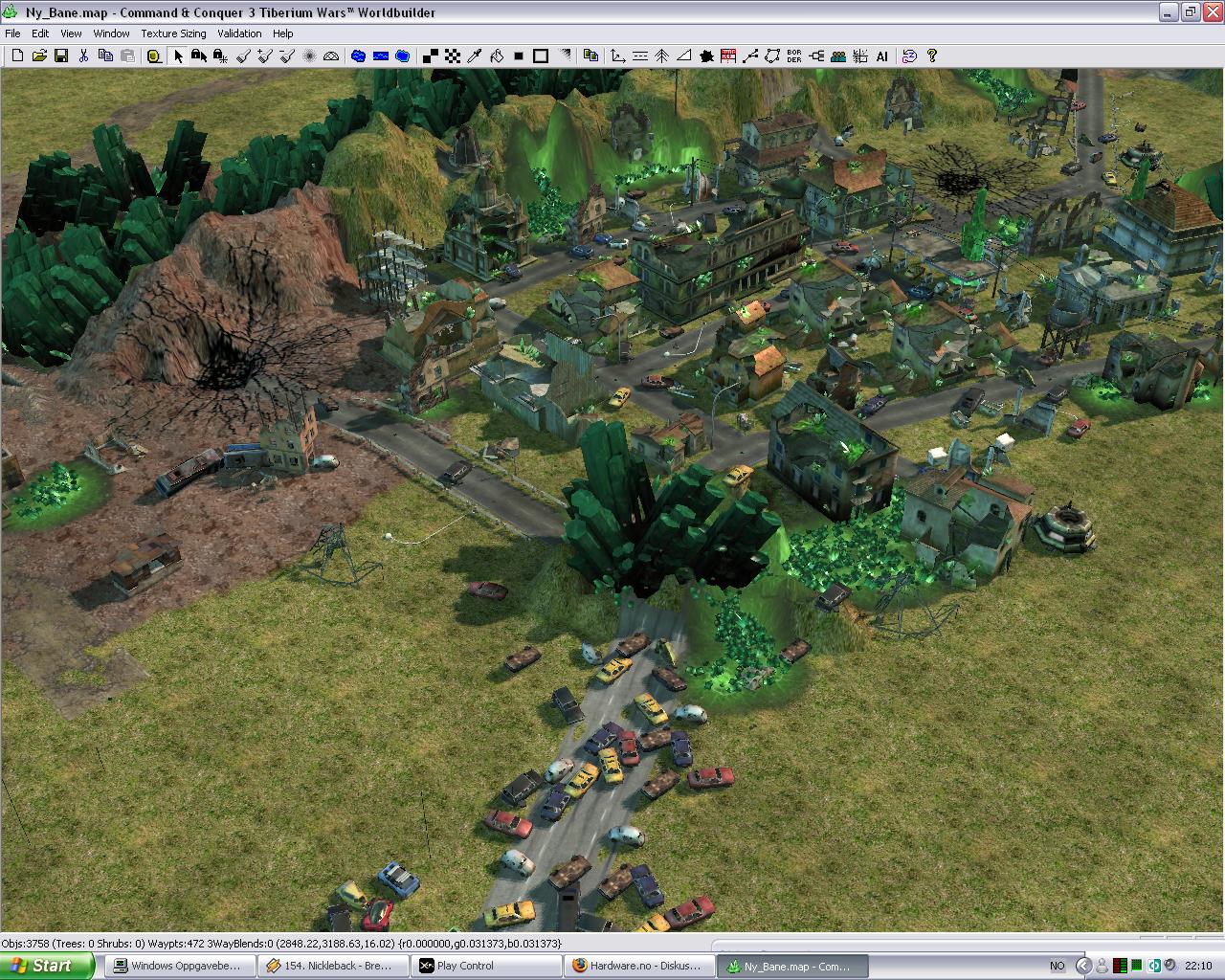This screenshot has width=1225, height=980.
Task: Pick the eyedropper tool
Action: point(475,56)
